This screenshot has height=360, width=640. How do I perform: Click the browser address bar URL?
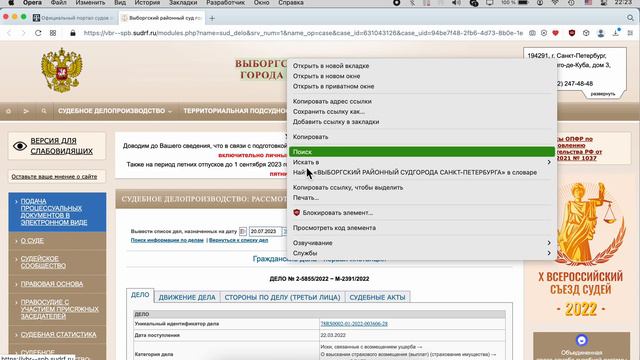coord(303,33)
